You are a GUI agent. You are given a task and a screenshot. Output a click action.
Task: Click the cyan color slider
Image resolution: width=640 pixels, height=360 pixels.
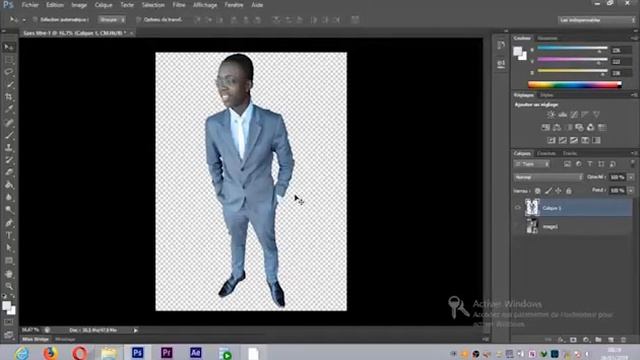[x=572, y=48]
